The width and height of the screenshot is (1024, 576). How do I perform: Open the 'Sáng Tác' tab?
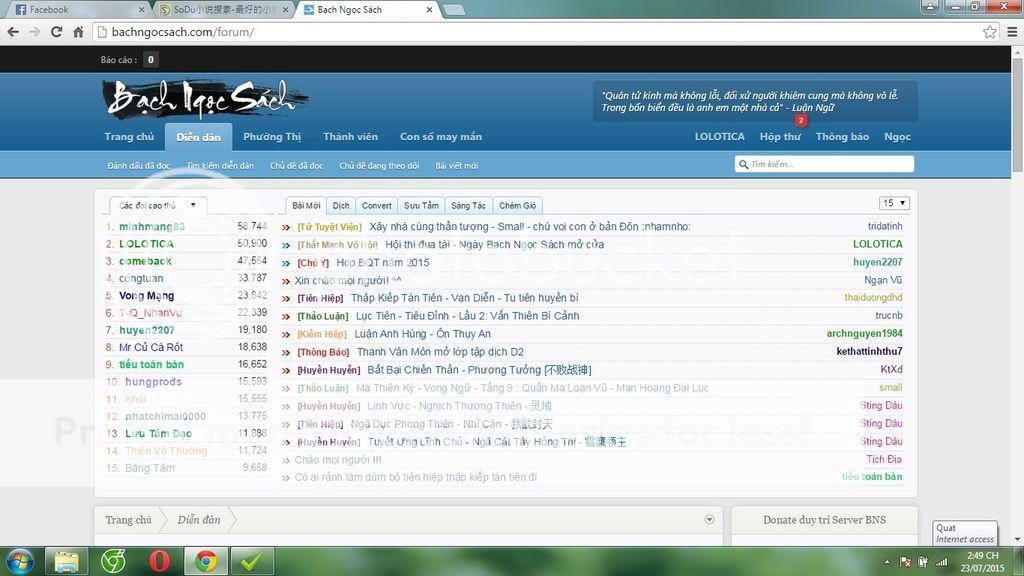click(467, 205)
